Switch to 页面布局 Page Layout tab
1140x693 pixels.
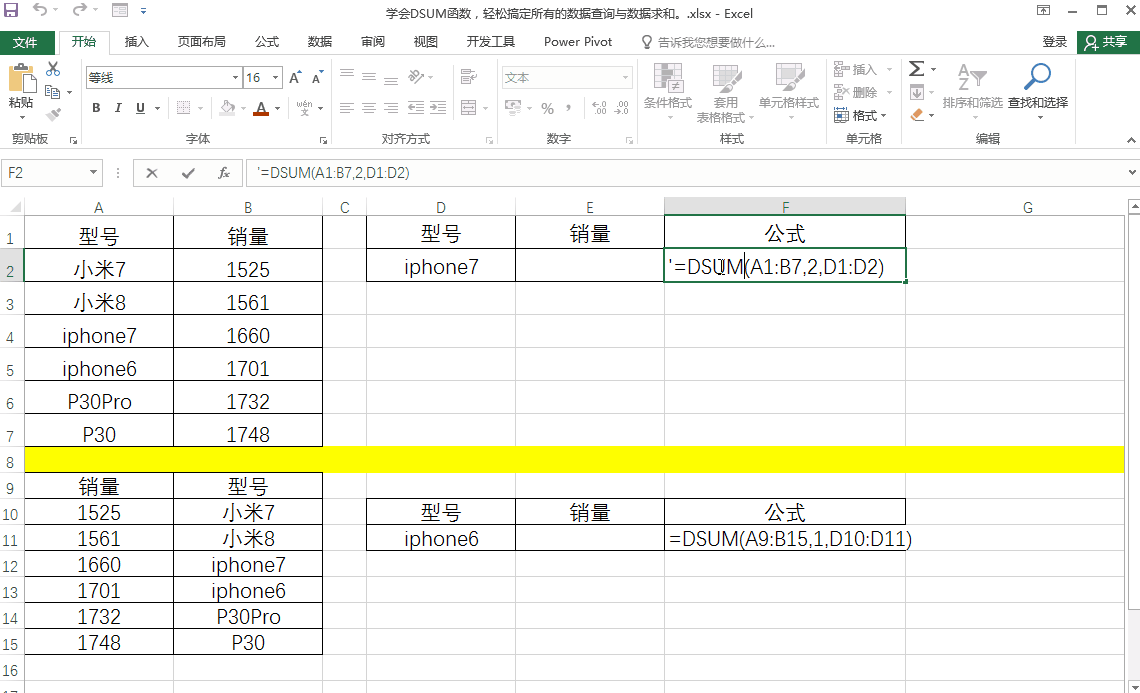tap(202, 42)
